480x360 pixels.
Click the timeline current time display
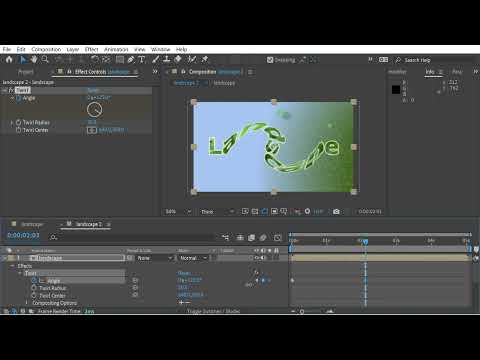coord(23,235)
